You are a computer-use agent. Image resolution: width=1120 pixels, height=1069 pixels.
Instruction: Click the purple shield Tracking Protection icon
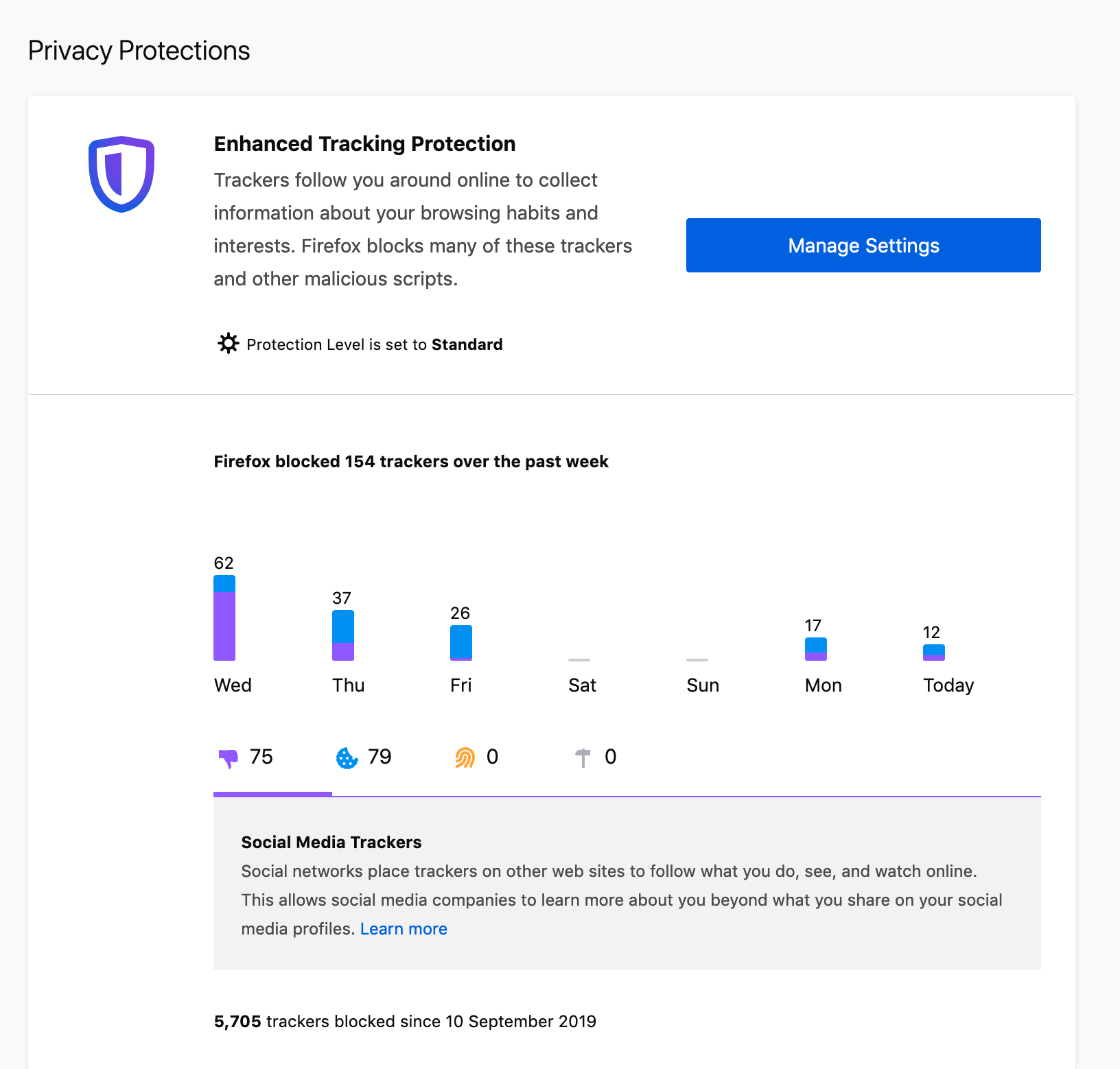[x=121, y=174]
